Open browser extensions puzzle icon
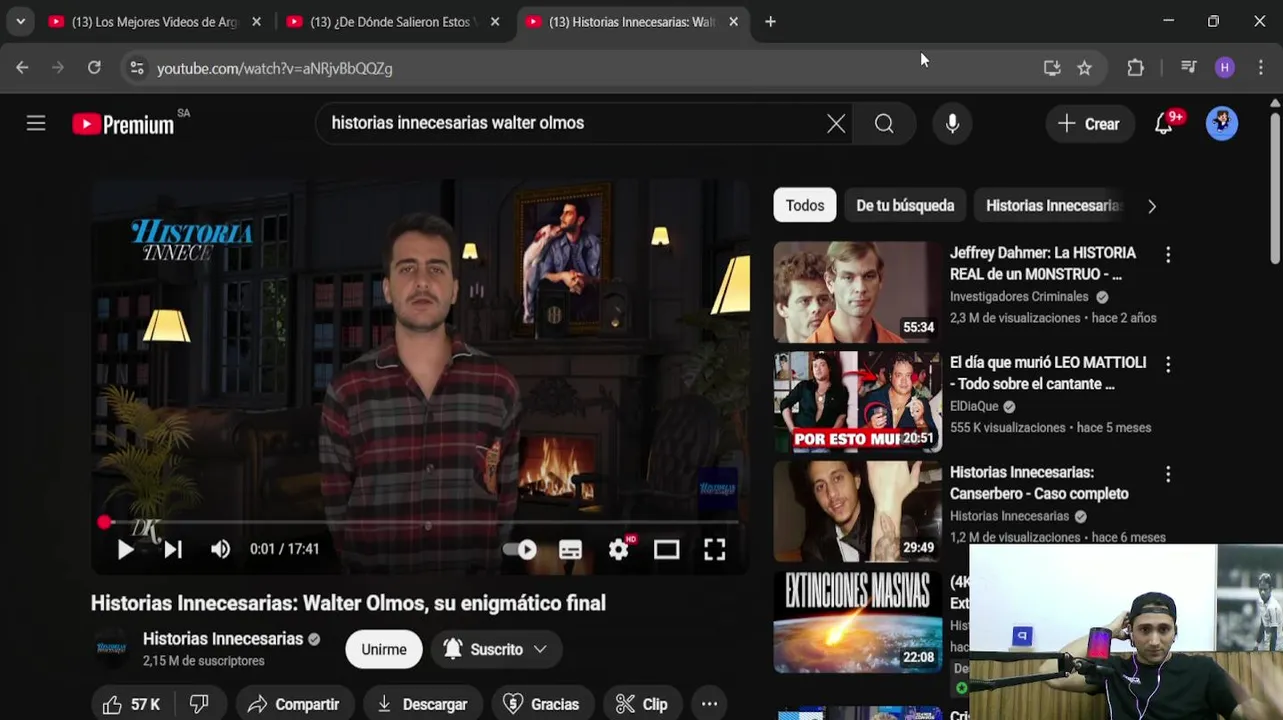The image size is (1283, 720). click(x=1135, y=68)
